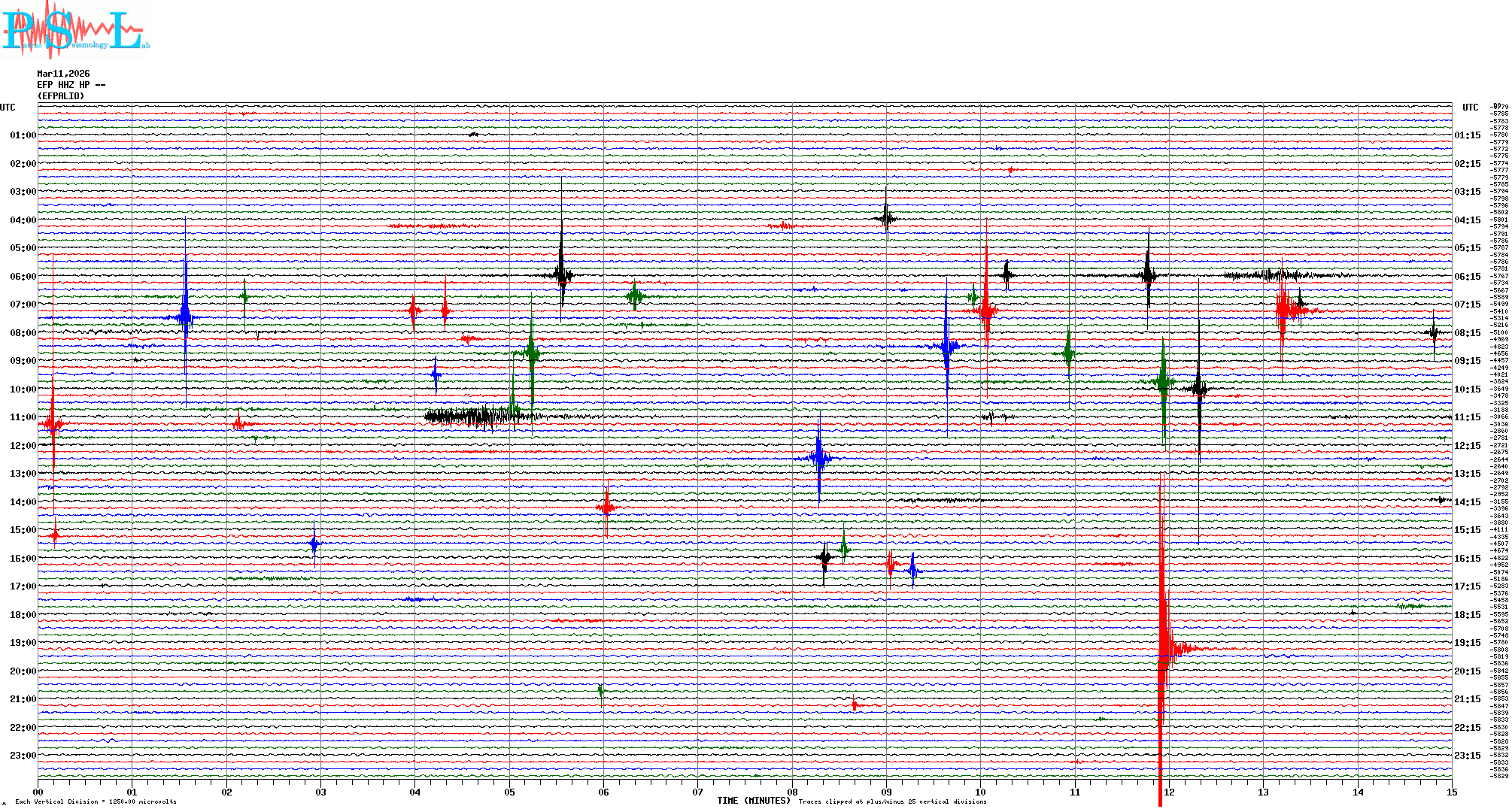Click the TIME (MINUTES) axis title
This screenshot has height=812, width=1512.
point(753,801)
